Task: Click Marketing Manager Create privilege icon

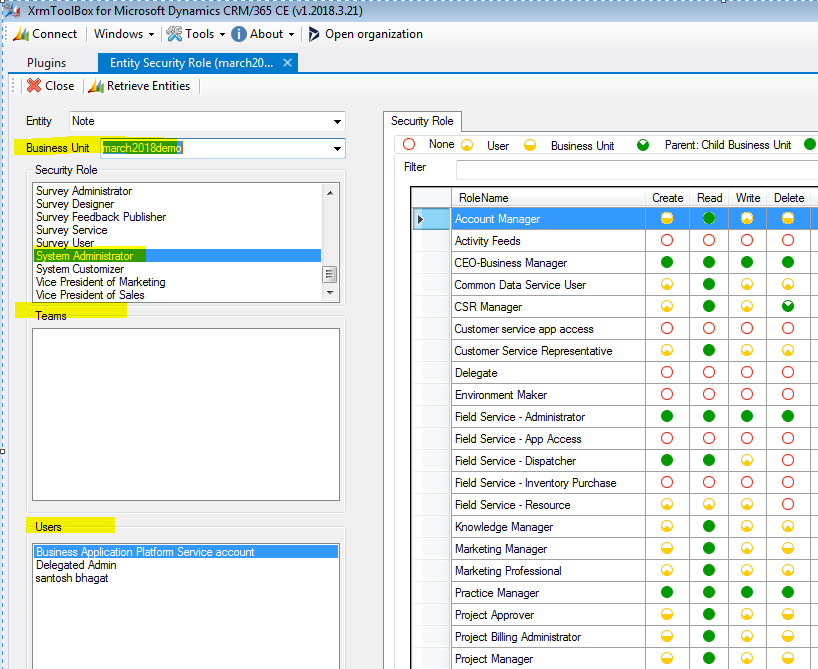Action: point(667,548)
